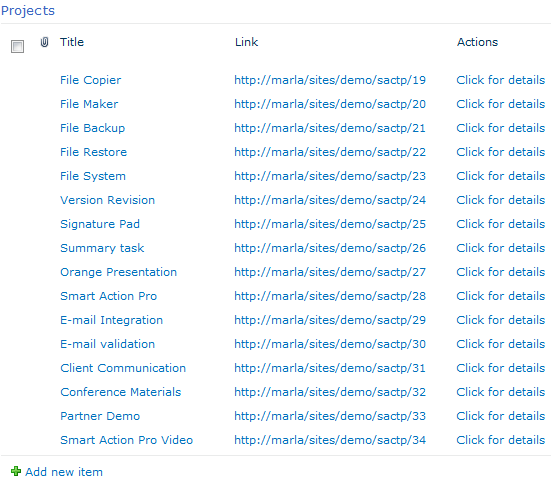Open the Version Revision item
This screenshot has height=479, width=551.
click(107, 200)
